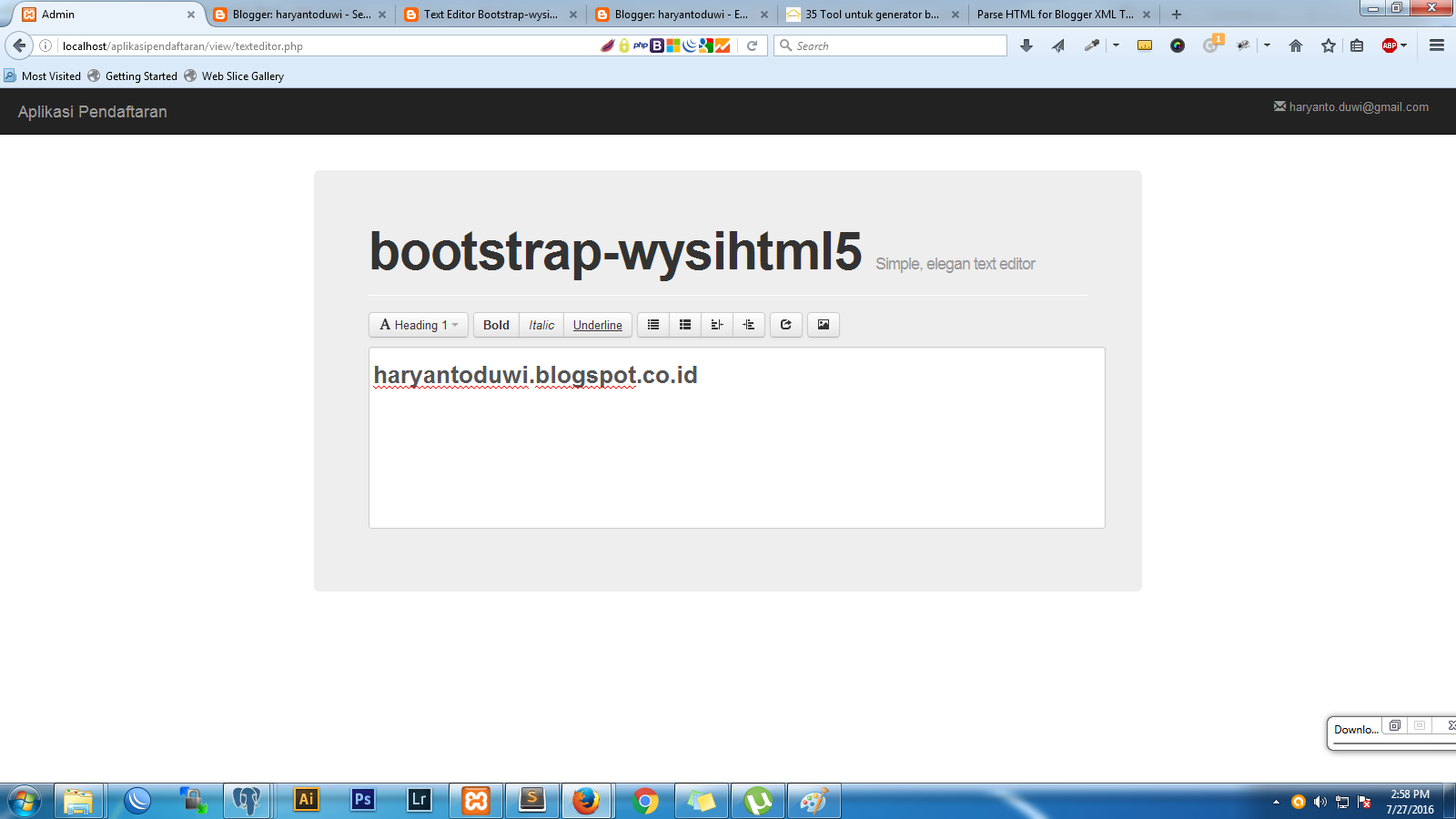Click the Getting Started bookmark link
This screenshot has height=819, width=1456.
coord(140,76)
